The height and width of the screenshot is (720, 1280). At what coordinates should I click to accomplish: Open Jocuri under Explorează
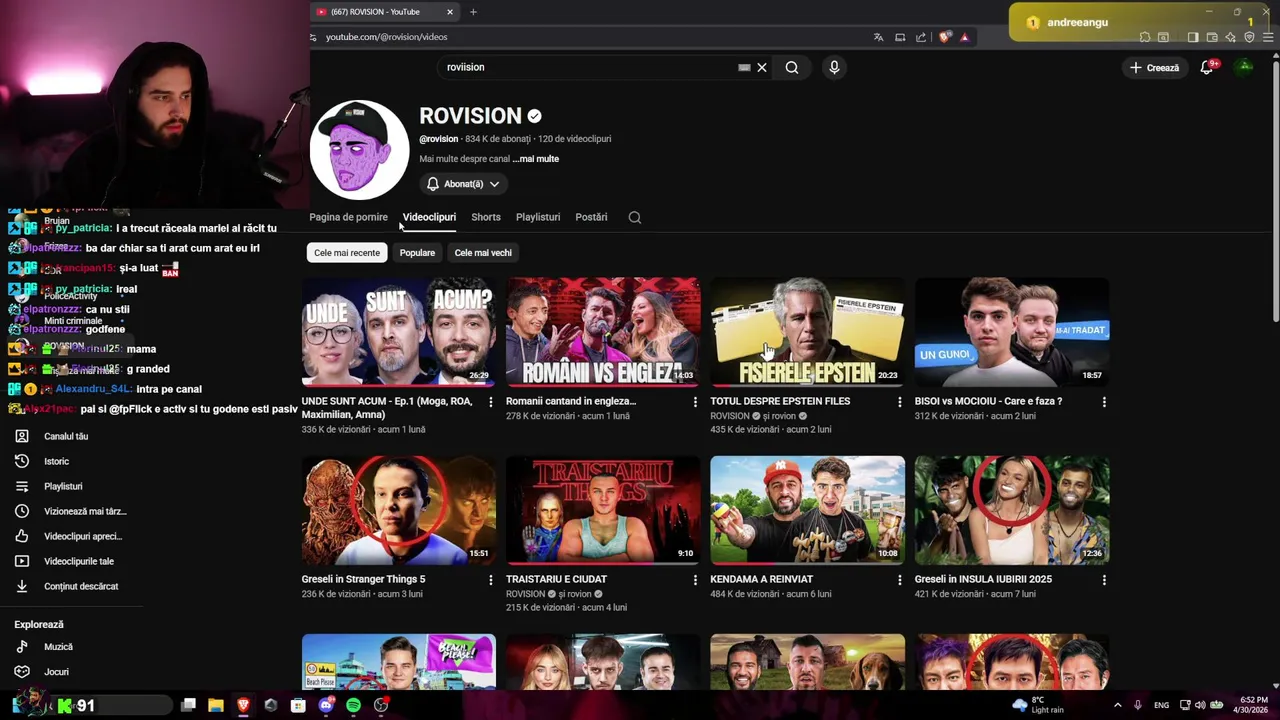56,672
